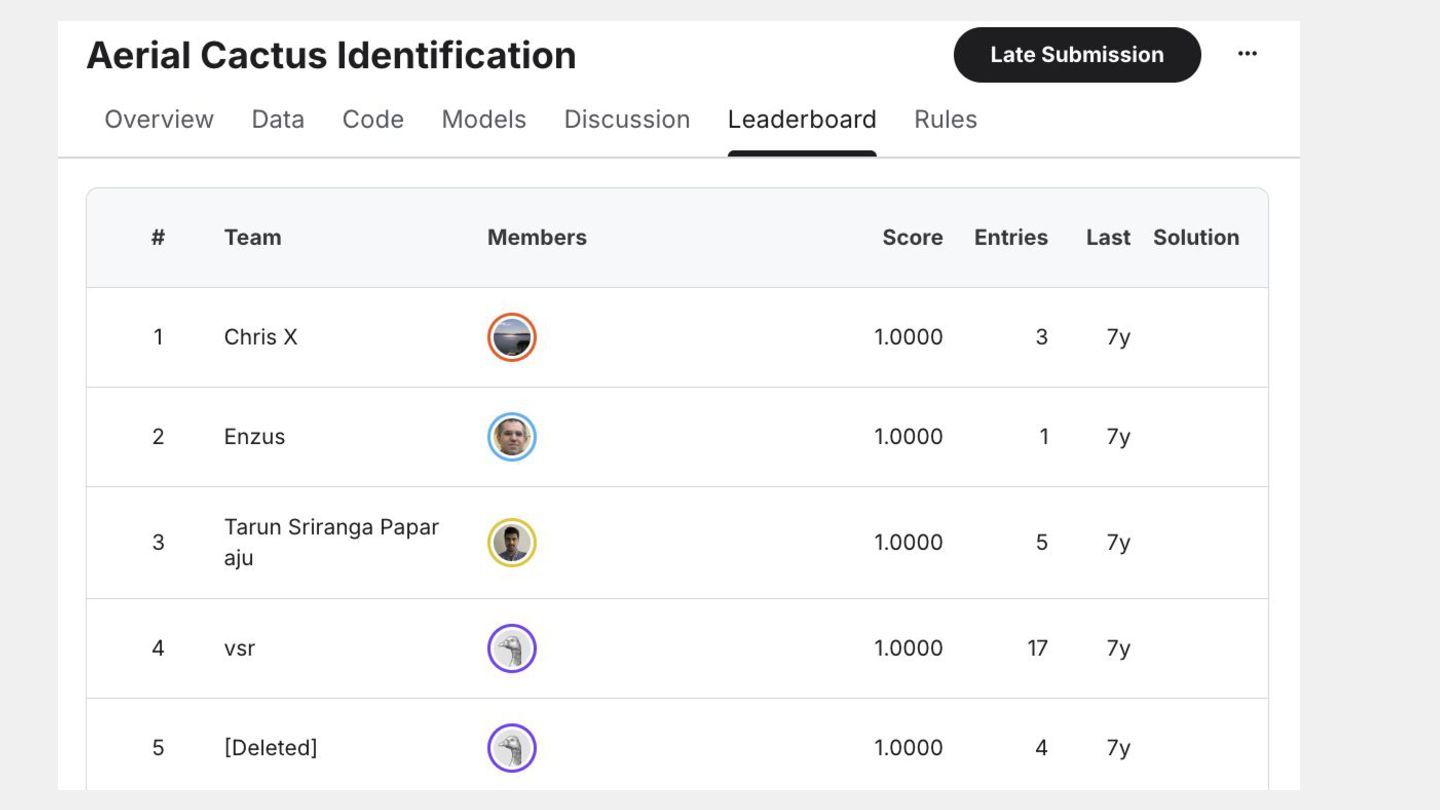Viewport: 1440px width, 810px height.
Task: Click the Late Submission button
Action: 1076,55
